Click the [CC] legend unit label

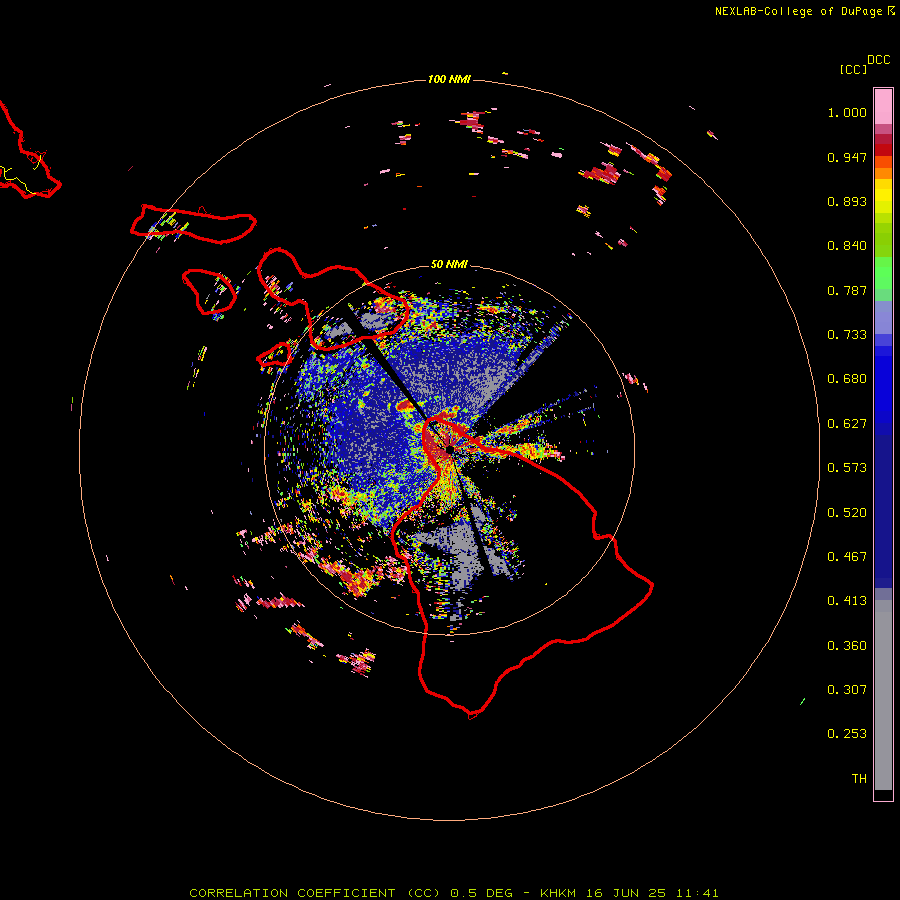click(853, 69)
